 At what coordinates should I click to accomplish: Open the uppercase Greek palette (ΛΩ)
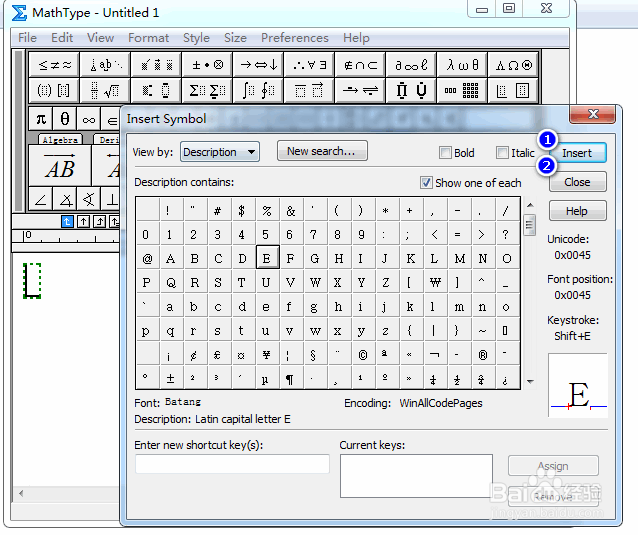pos(513,65)
